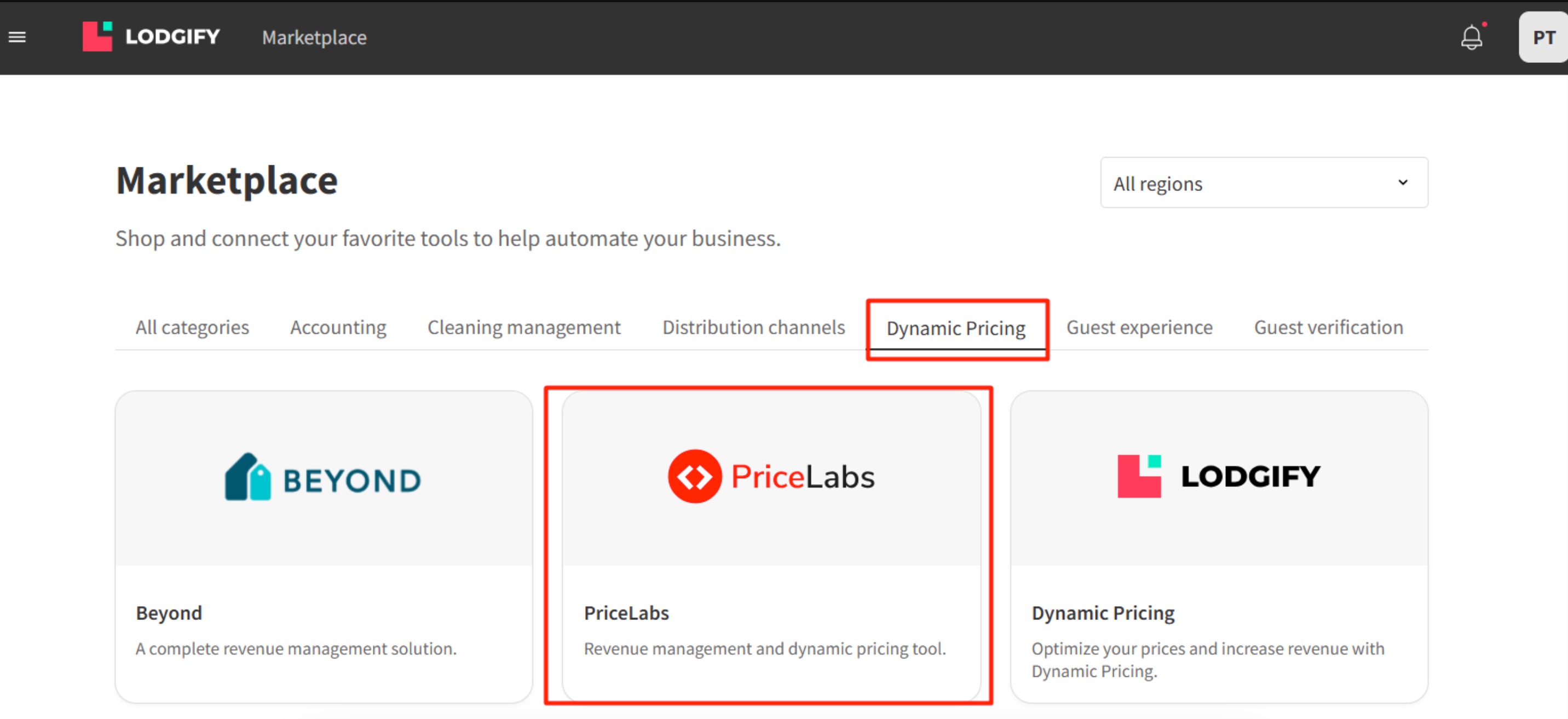Open the hamburger navigation menu
1568x719 pixels.
coord(17,37)
